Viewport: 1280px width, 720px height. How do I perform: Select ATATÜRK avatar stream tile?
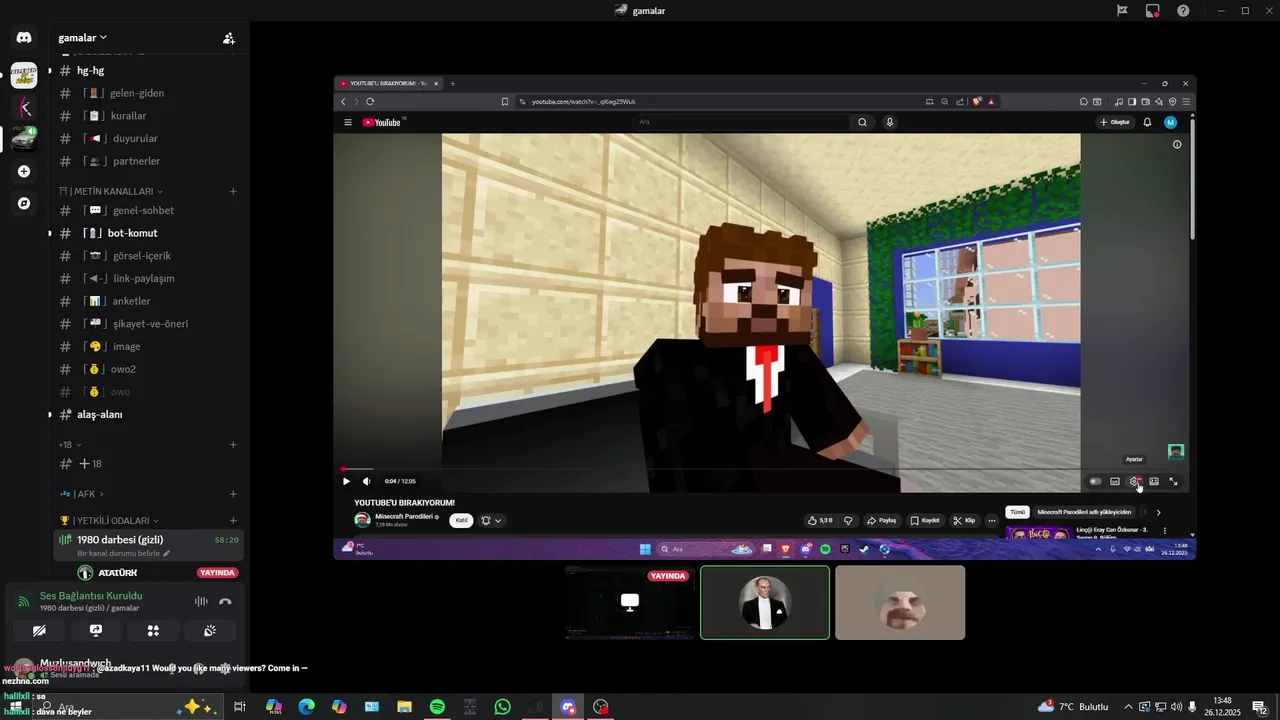coord(765,603)
